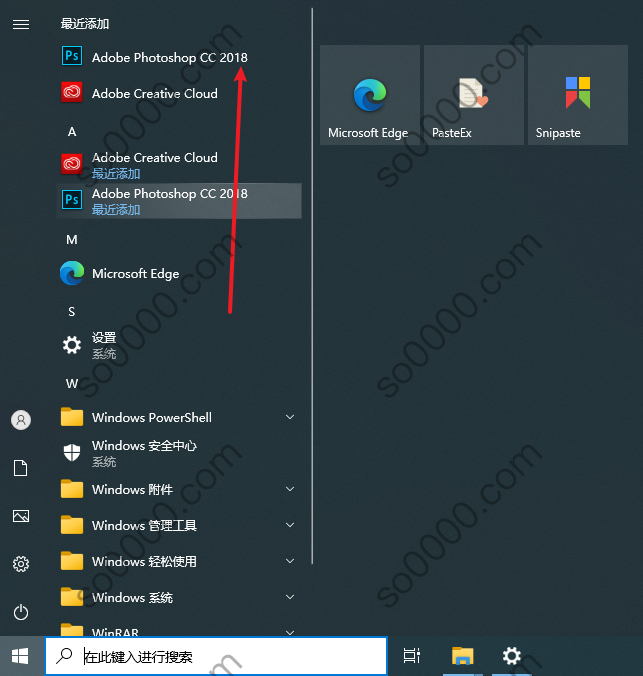643x676 pixels.
Task: Click the letter S section header
Action: click(x=72, y=312)
